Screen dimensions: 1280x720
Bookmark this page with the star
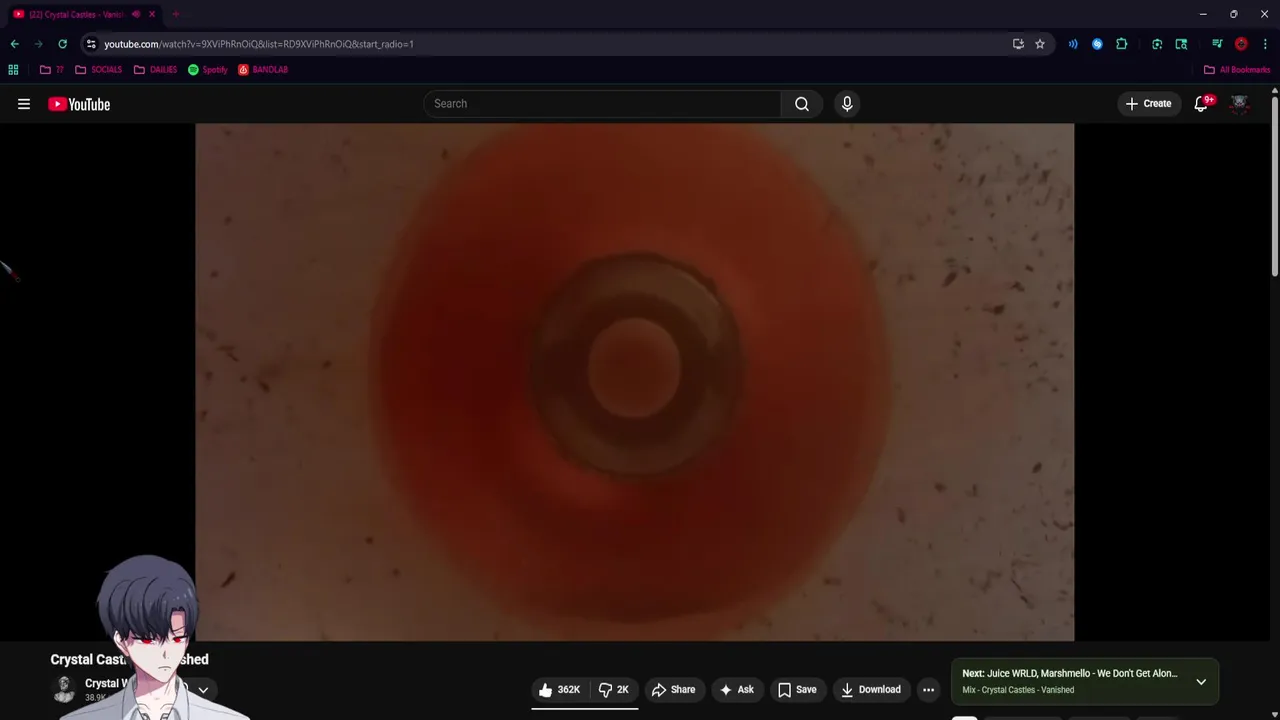pyautogui.click(x=1040, y=44)
